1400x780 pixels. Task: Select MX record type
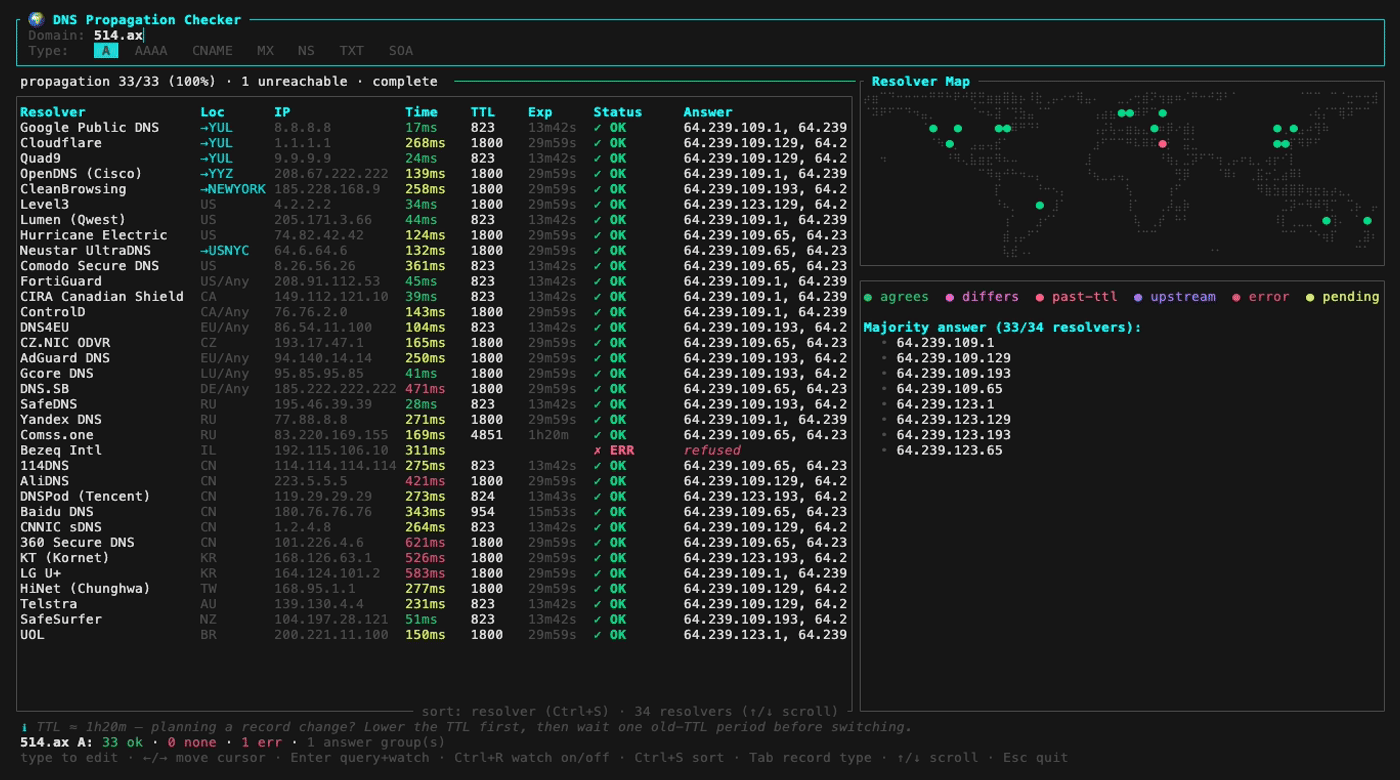point(265,51)
